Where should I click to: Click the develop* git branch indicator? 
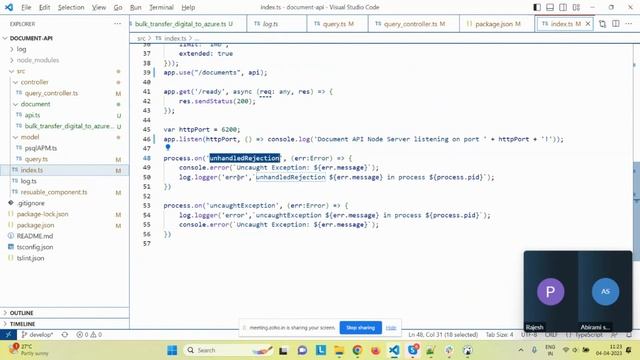coord(37,335)
